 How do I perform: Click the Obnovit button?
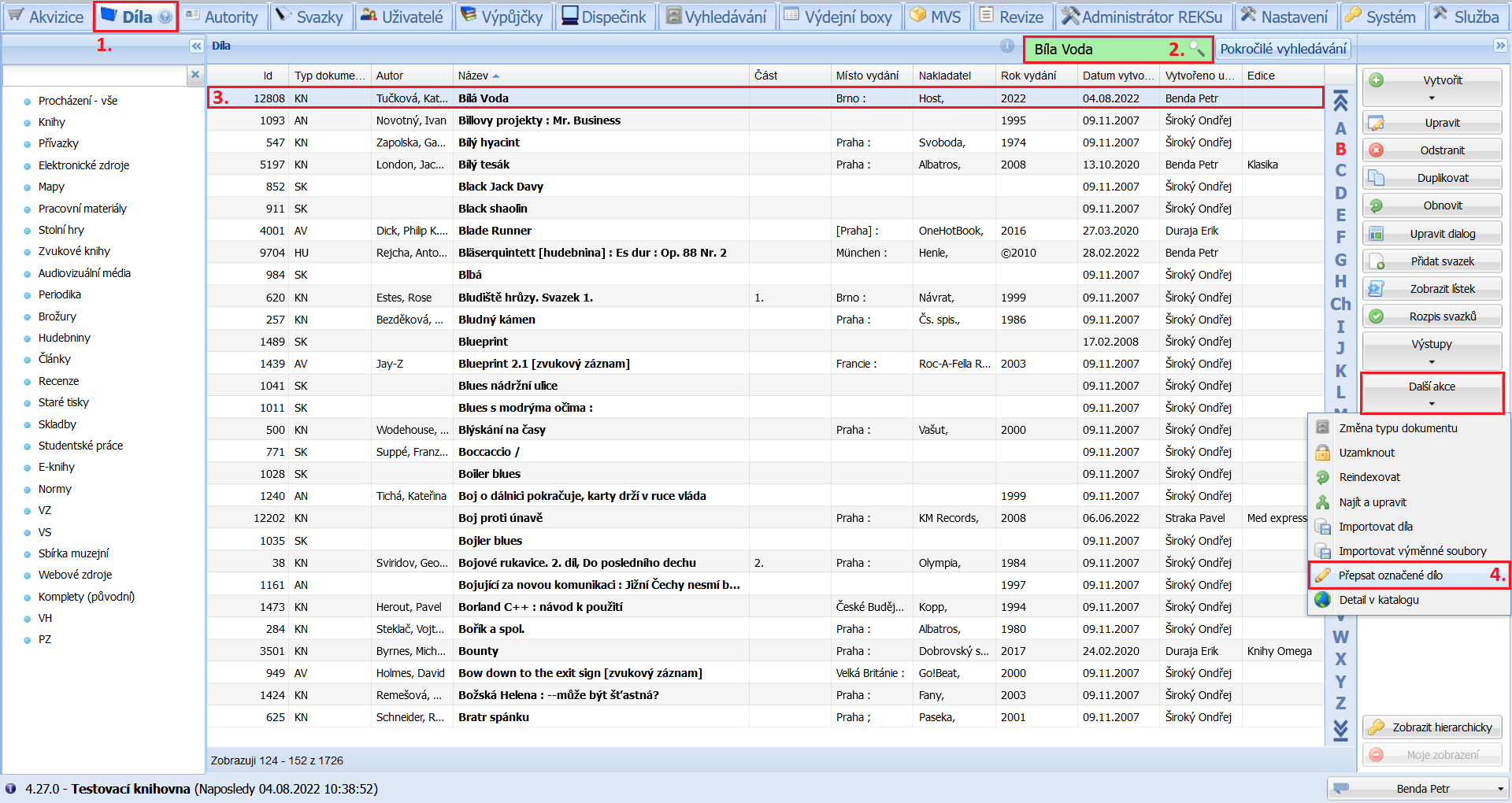point(1432,205)
